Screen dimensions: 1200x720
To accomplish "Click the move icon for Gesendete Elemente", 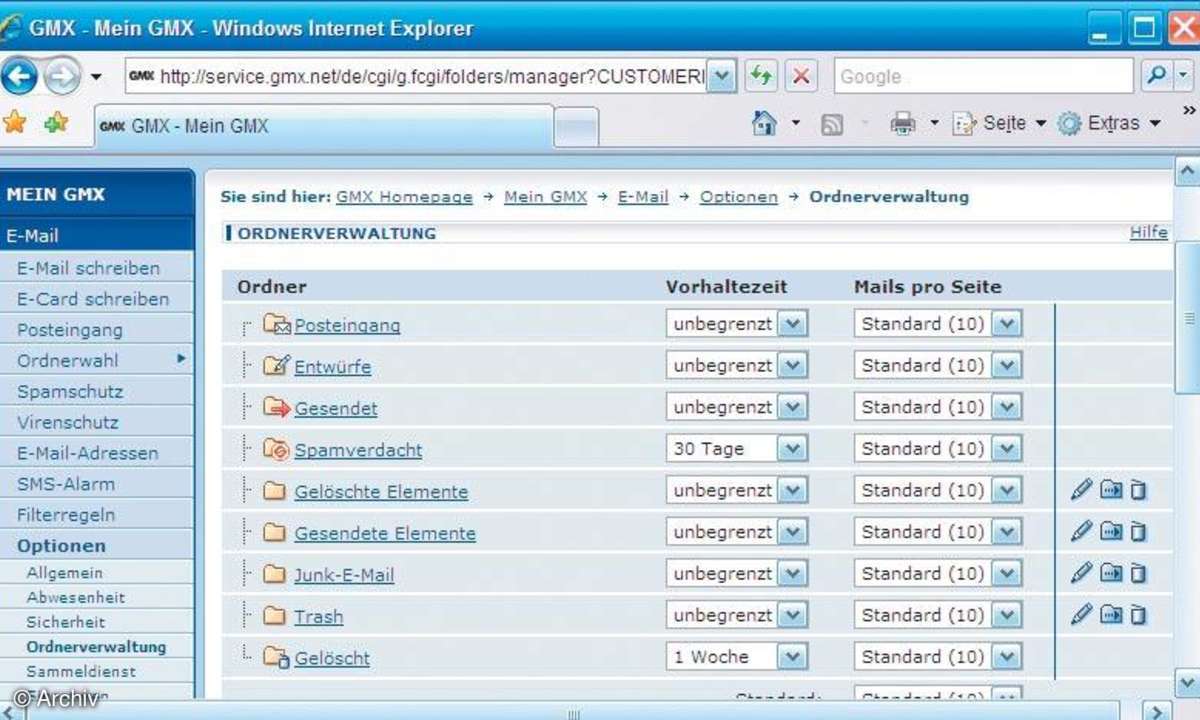I will coord(1111,531).
